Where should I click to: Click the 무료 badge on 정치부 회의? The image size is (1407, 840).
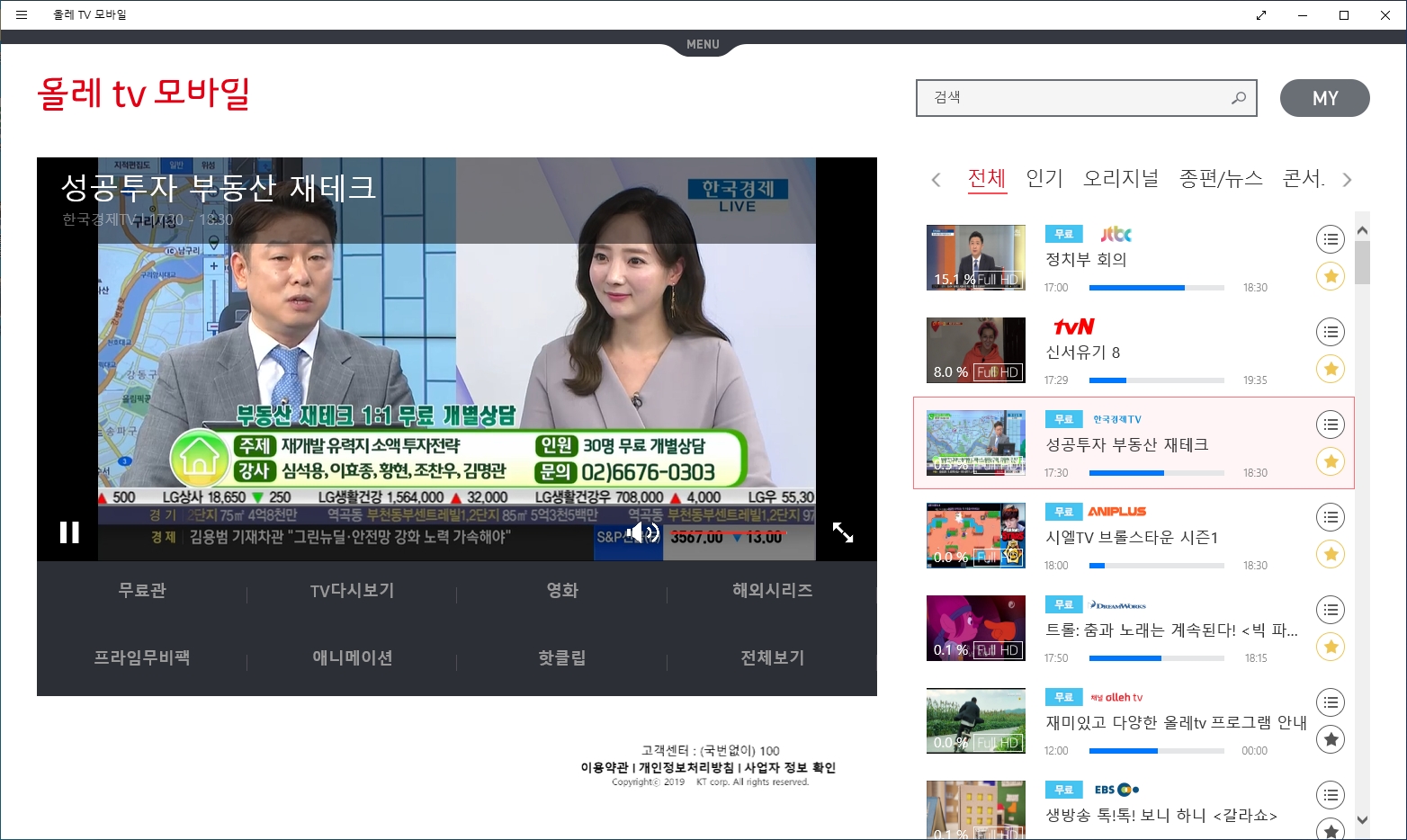click(1063, 234)
